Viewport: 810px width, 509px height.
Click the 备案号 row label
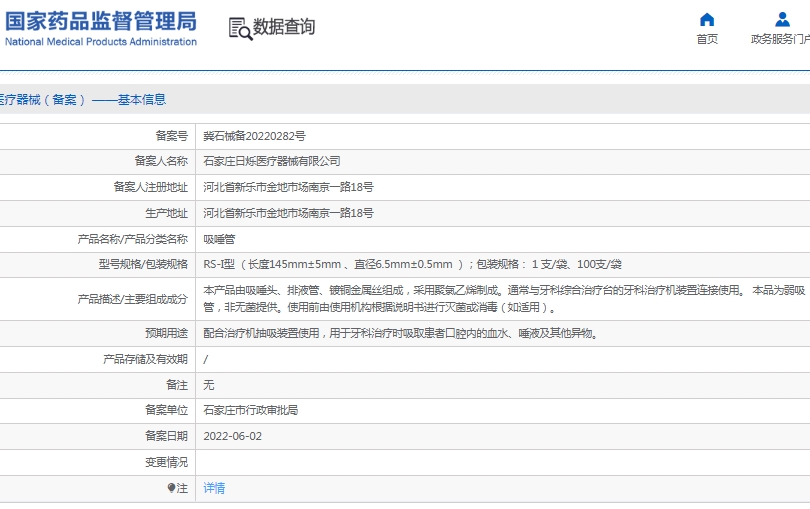(172, 136)
